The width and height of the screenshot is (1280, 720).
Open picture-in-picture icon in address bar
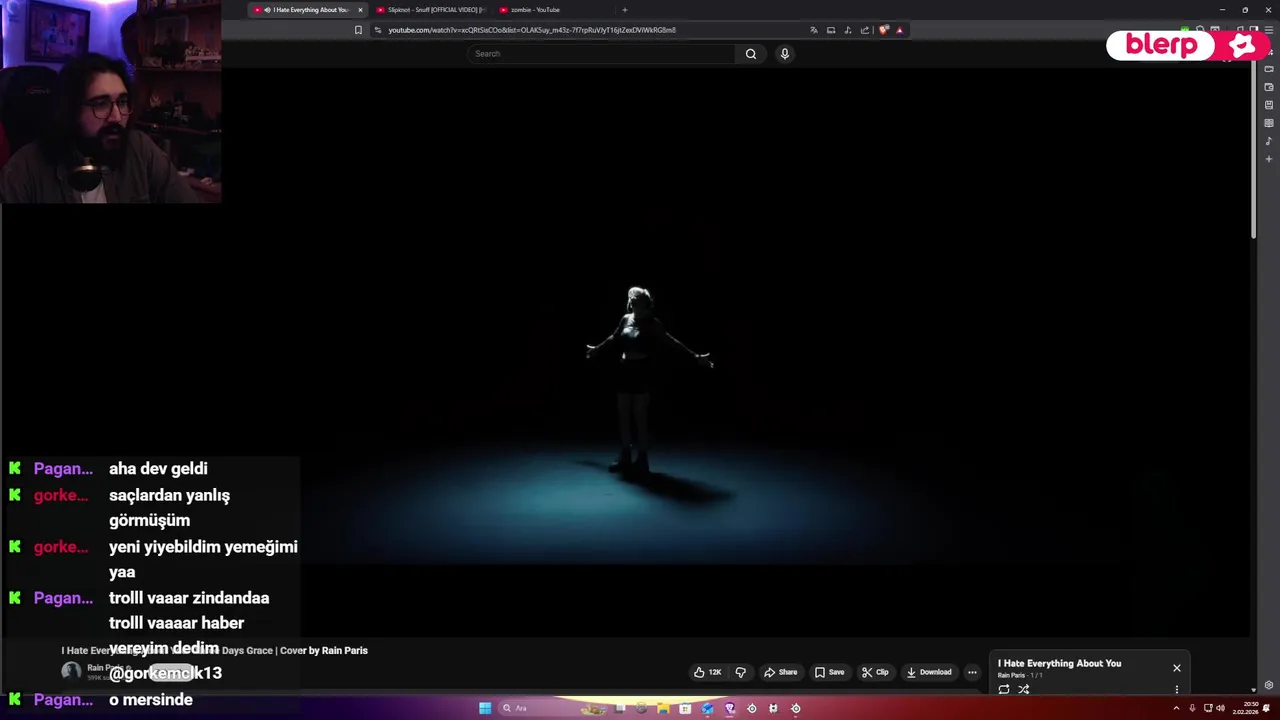click(831, 30)
